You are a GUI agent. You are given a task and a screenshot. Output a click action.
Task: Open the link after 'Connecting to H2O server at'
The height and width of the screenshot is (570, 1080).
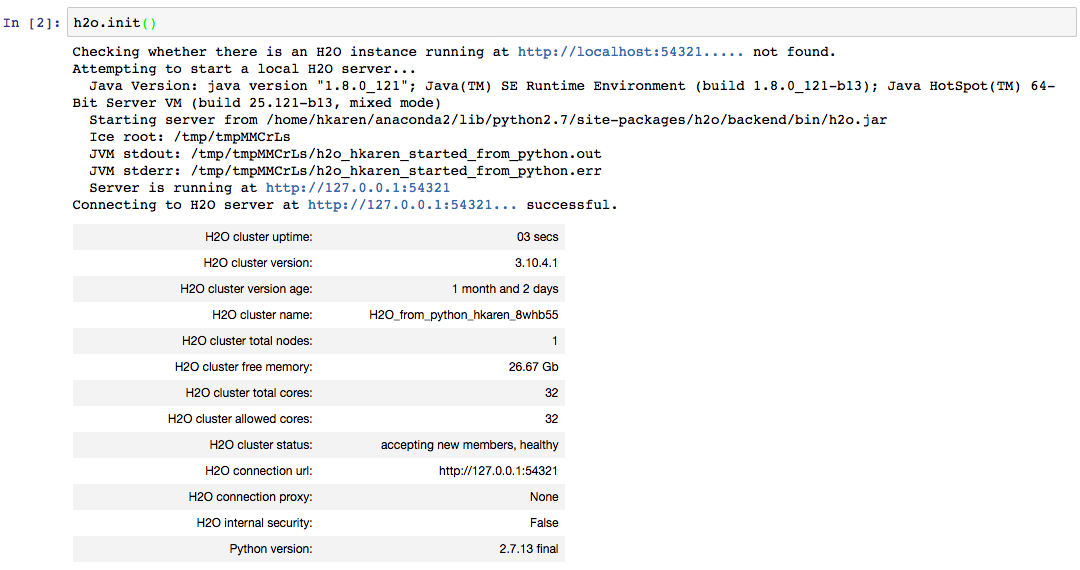[412, 205]
